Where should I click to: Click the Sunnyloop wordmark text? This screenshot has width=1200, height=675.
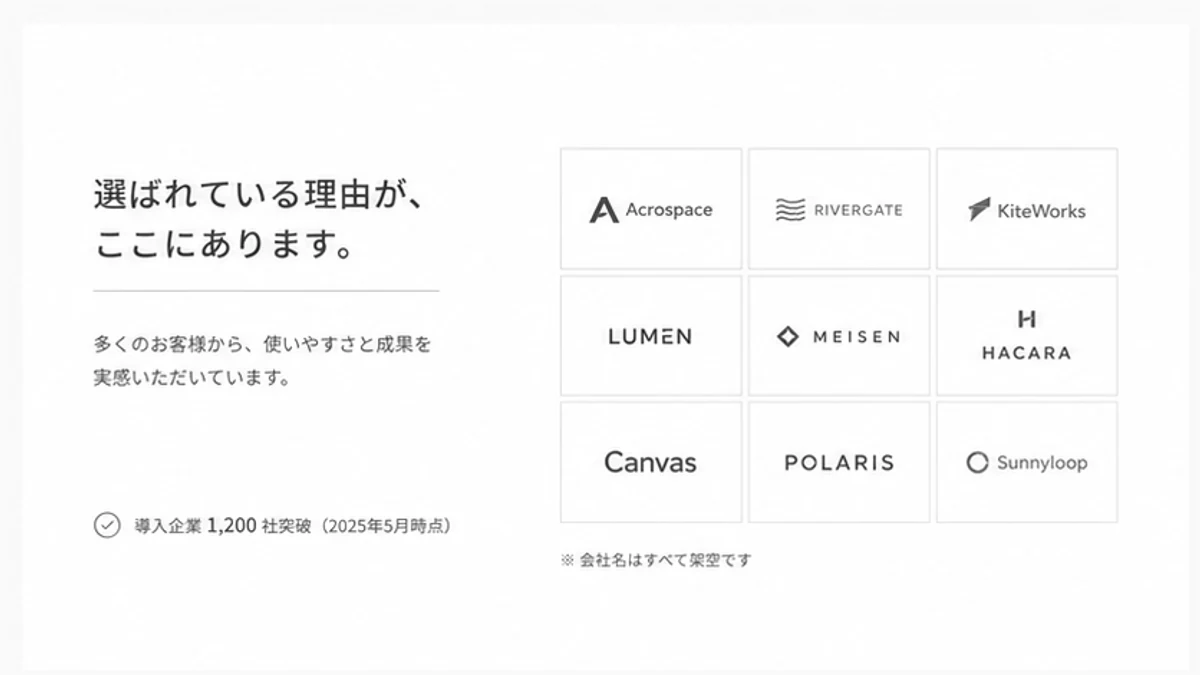tap(1042, 463)
